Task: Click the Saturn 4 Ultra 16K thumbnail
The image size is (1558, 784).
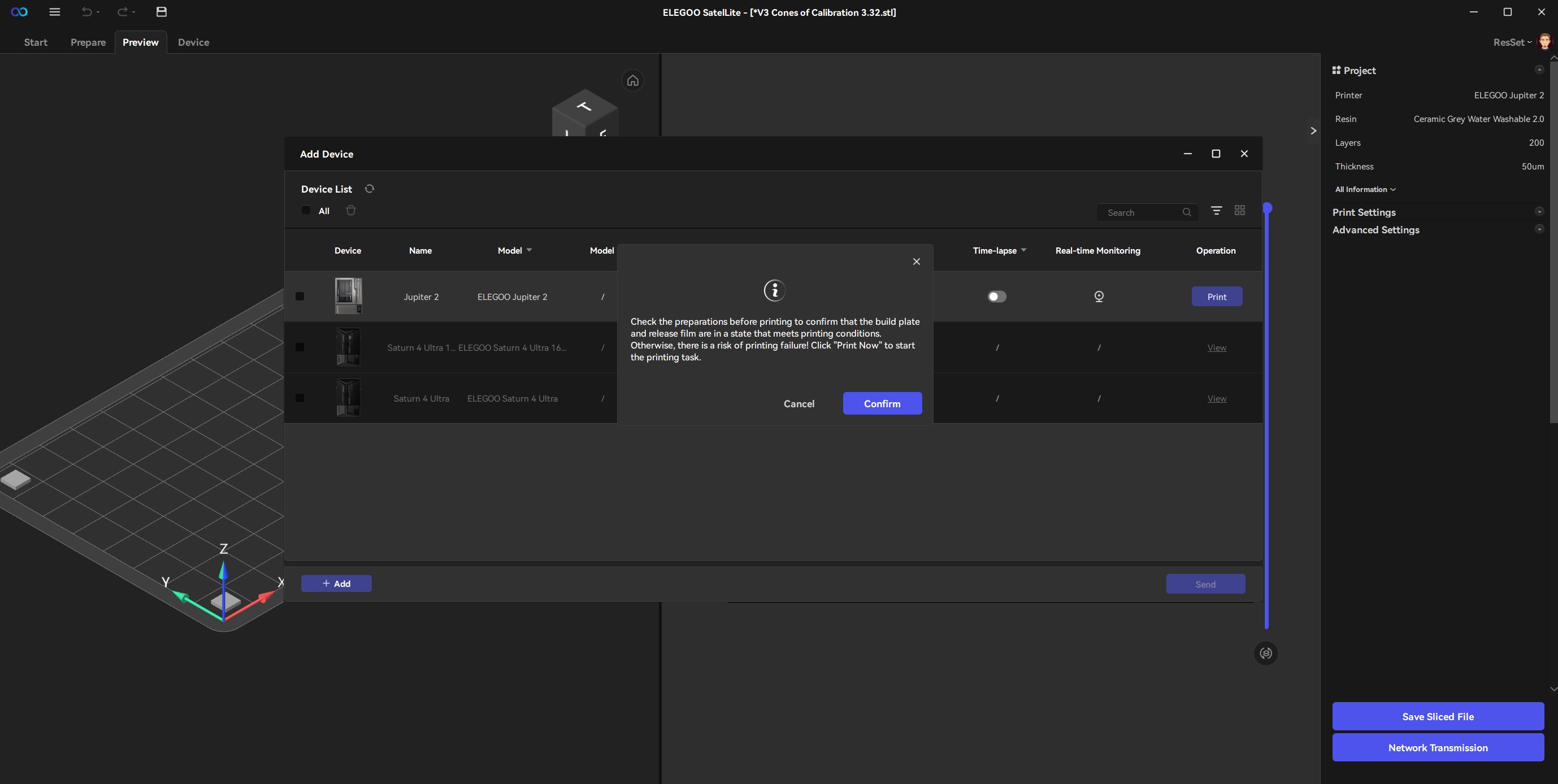Action: pos(348,347)
